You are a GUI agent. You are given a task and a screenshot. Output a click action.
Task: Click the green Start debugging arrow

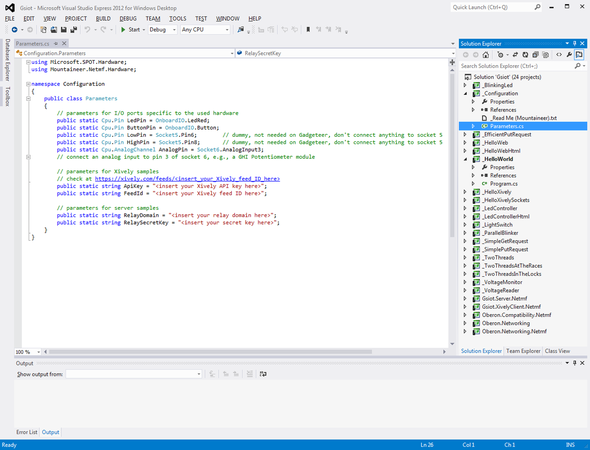123,30
